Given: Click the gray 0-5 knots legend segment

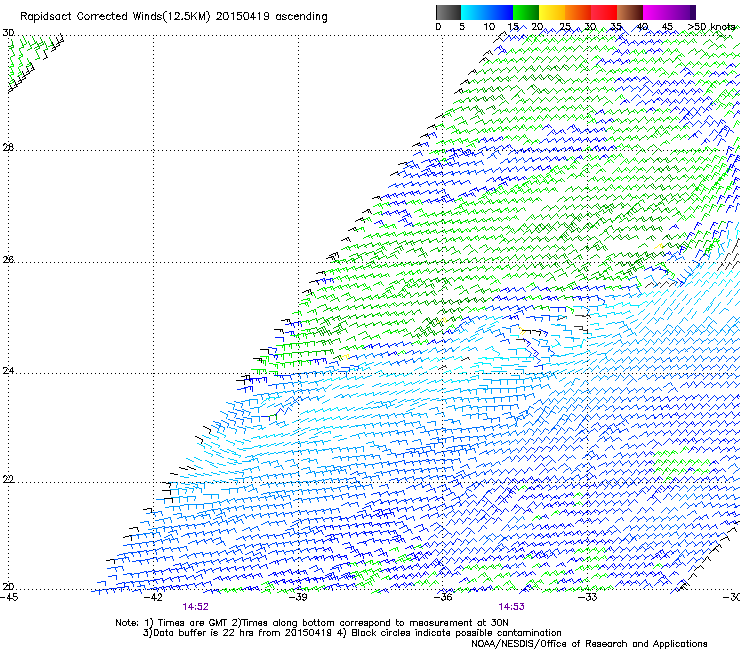Looking at the screenshot, I should tap(448, 12).
